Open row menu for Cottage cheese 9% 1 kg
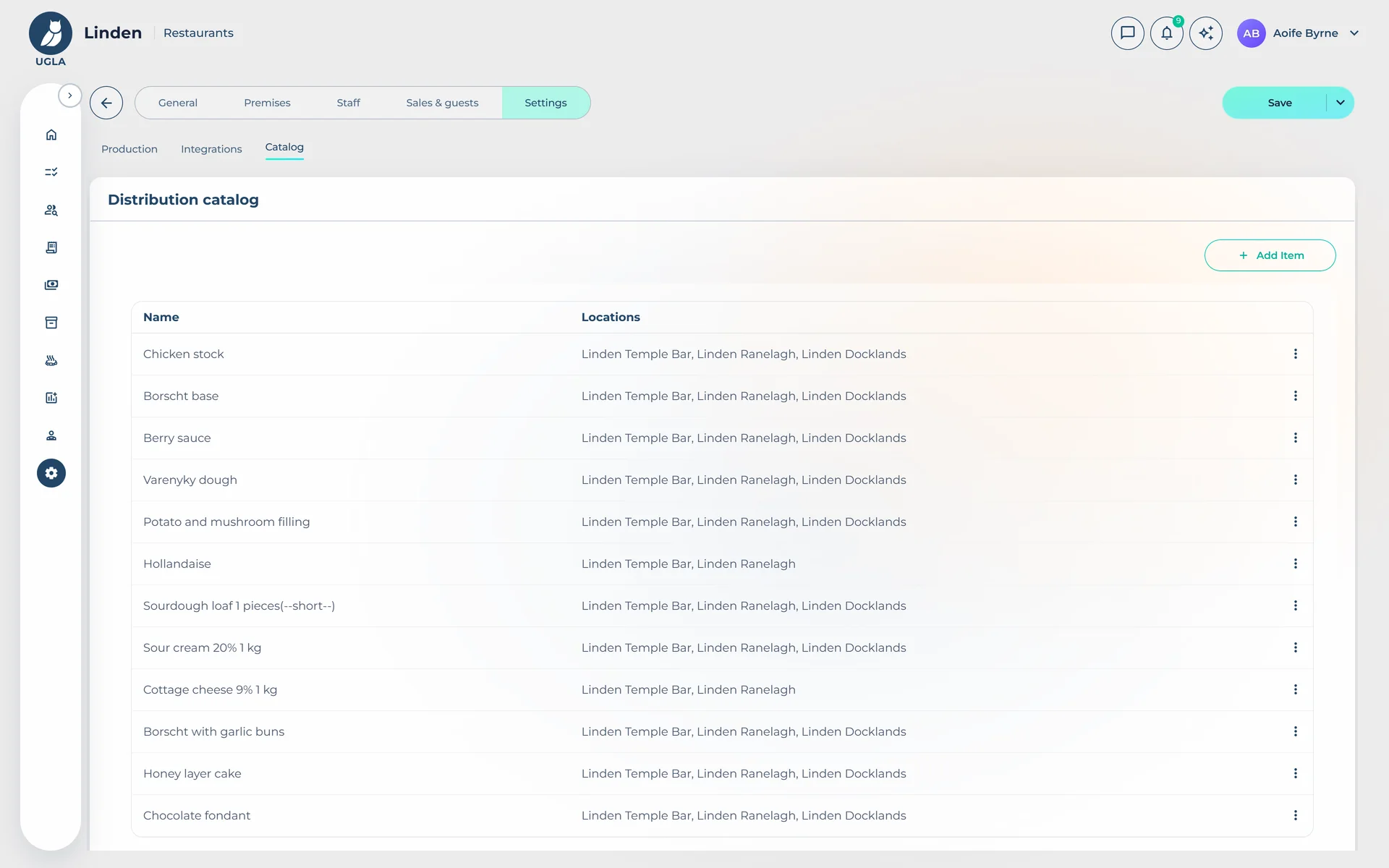Viewport: 1389px width, 868px height. point(1295,689)
